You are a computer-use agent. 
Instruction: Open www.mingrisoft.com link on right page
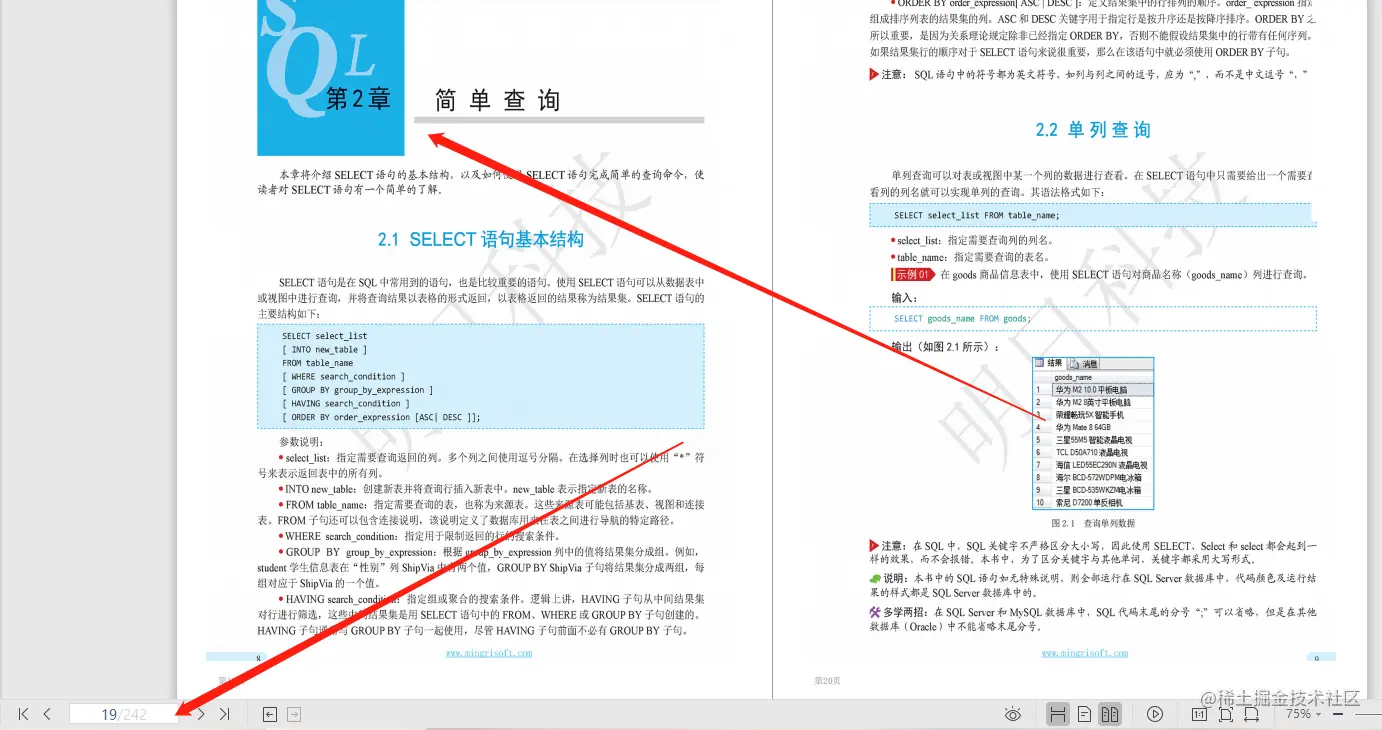tap(1085, 653)
